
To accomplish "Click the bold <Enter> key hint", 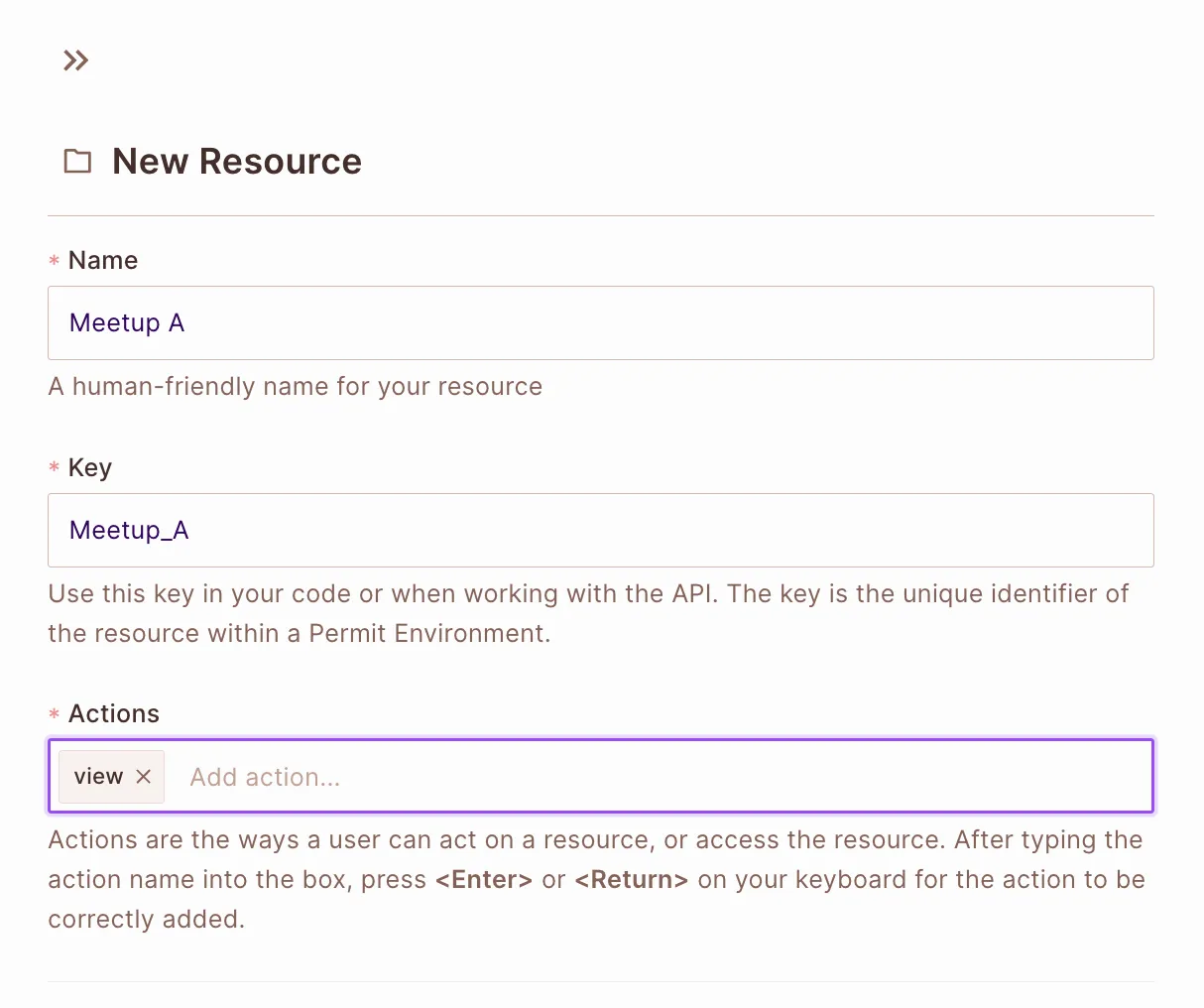I will [x=483, y=880].
